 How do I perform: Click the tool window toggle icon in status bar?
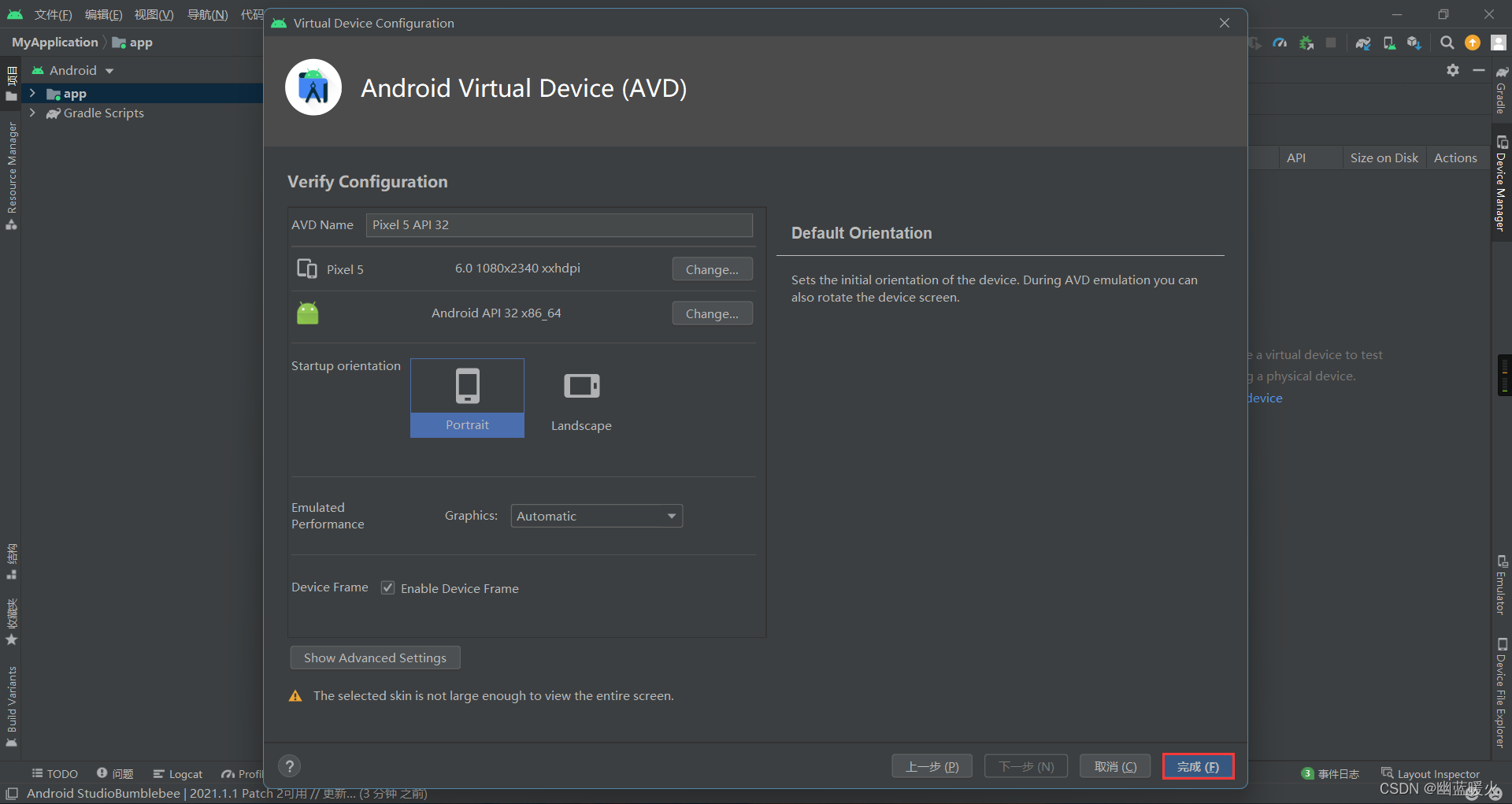(x=11, y=793)
